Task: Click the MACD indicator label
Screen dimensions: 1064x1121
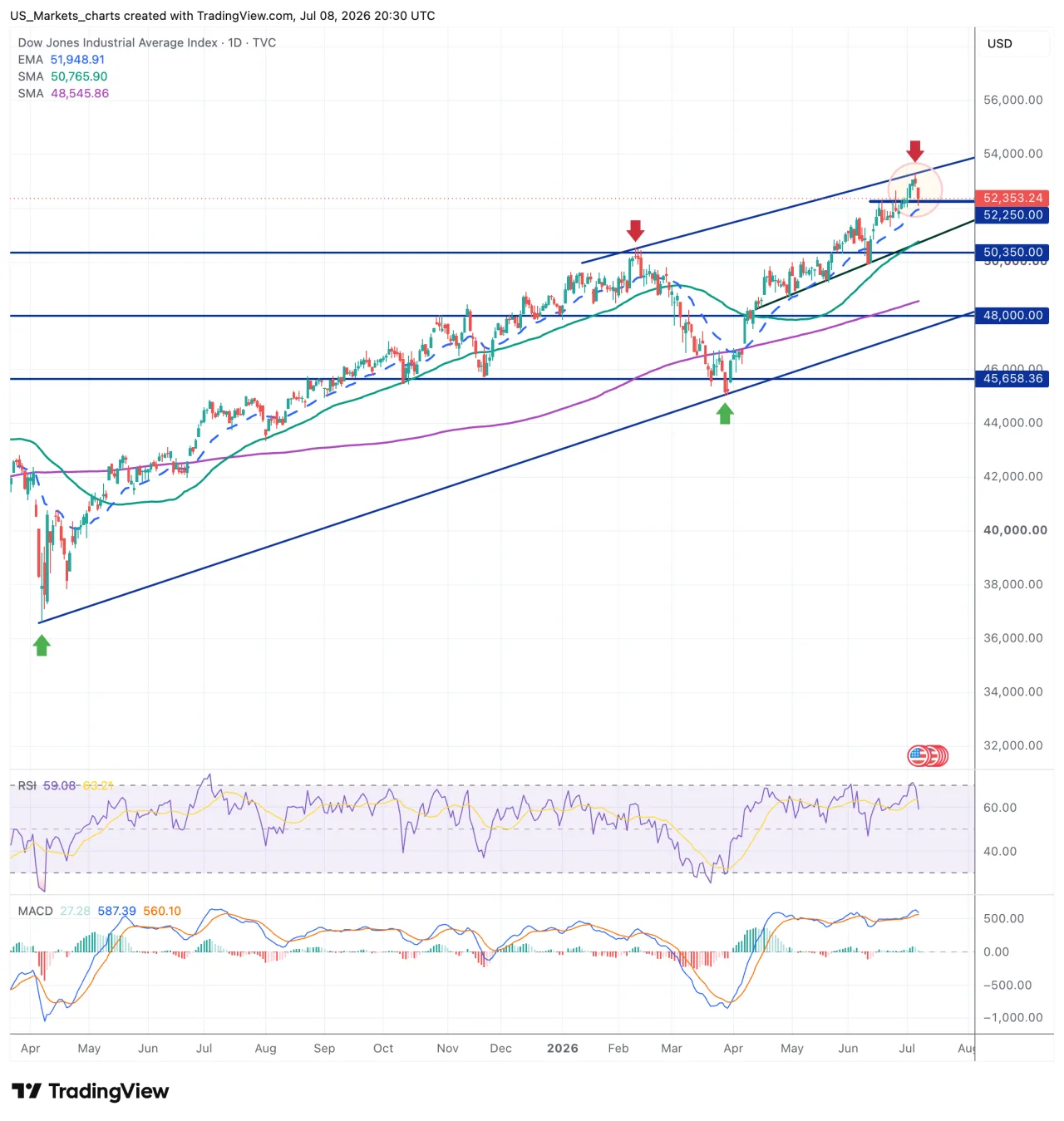Action: pyautogui.click(x=35, y=911)
